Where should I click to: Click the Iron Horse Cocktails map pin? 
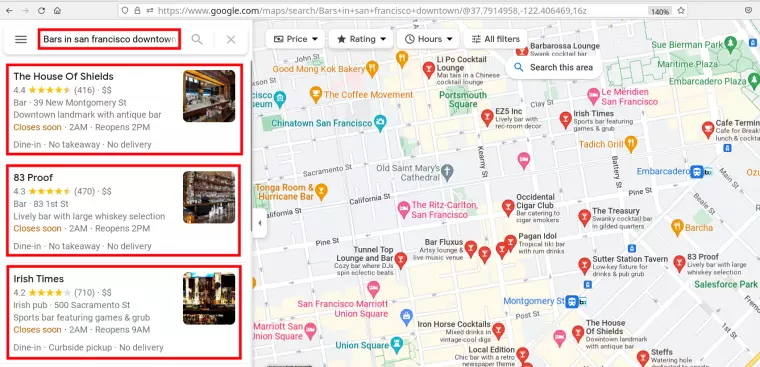(x=498, y=331)
